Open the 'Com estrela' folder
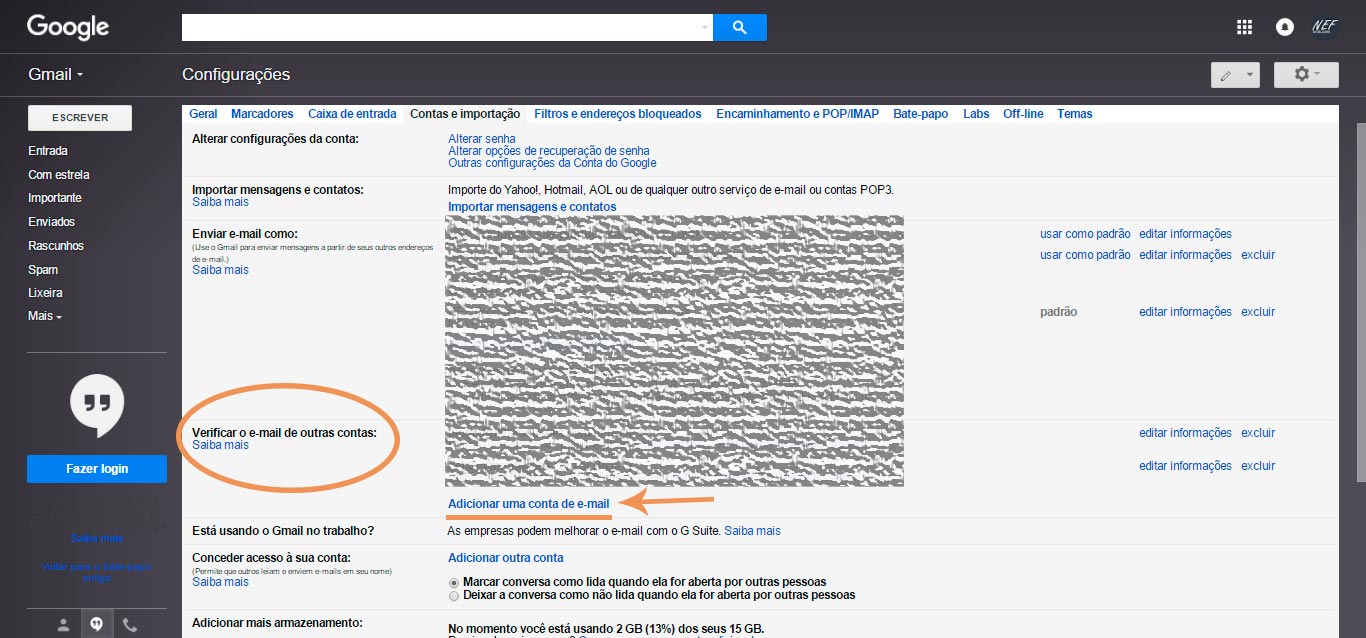1366x638 pixels. point(59,175)
